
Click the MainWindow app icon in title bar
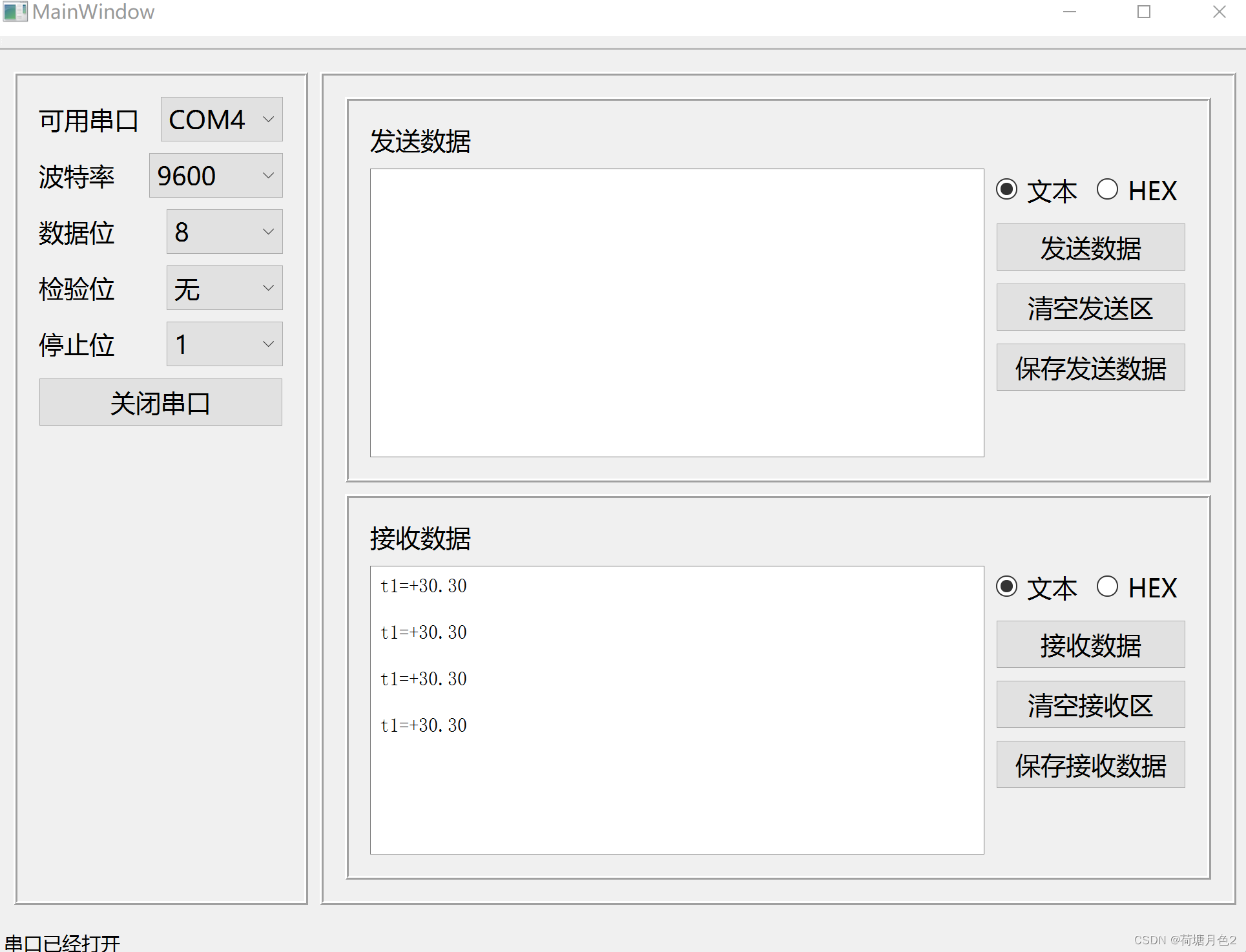pos(15,12)
